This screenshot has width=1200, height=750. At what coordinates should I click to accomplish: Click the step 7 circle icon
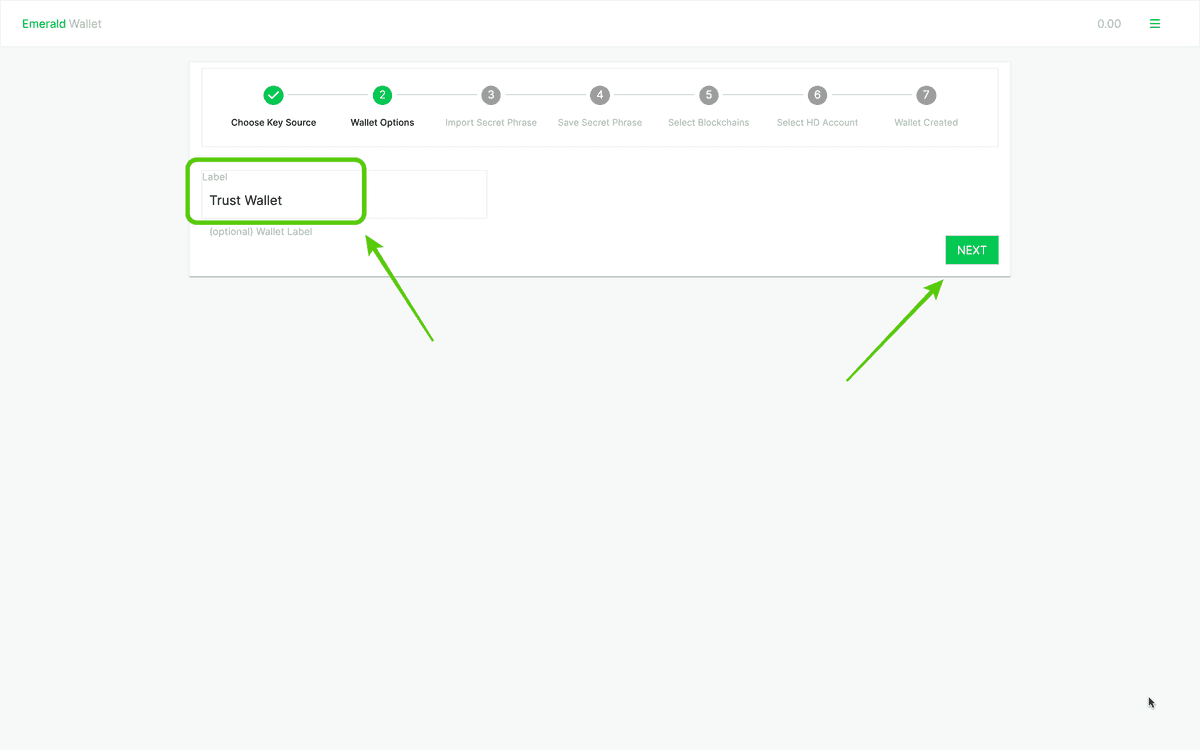point(925,95)
